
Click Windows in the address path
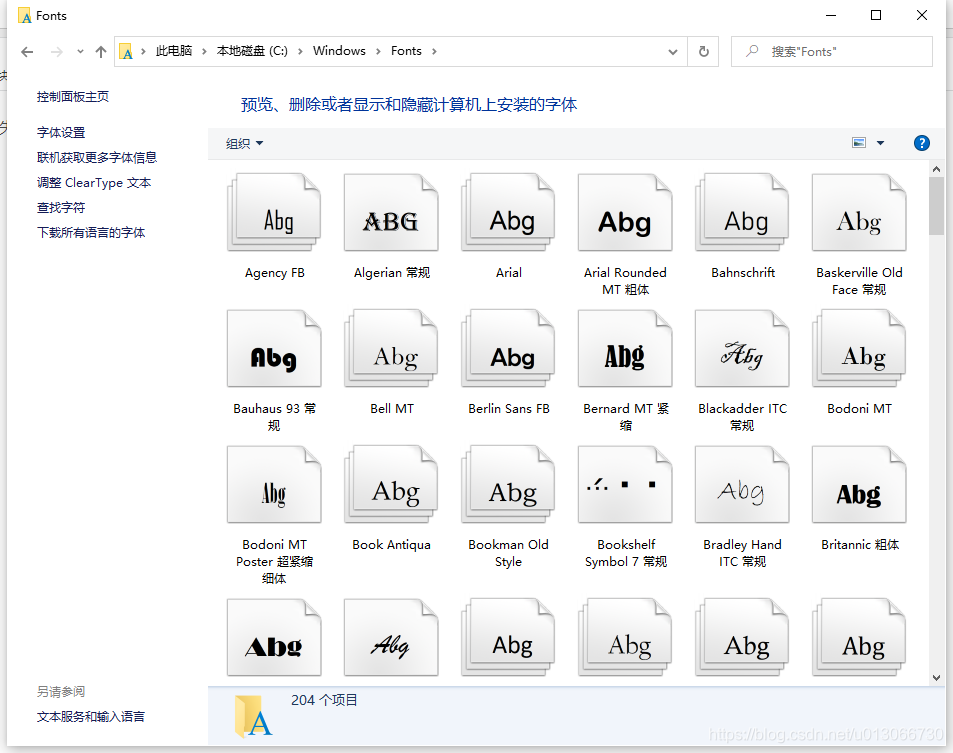pos(339,51)
